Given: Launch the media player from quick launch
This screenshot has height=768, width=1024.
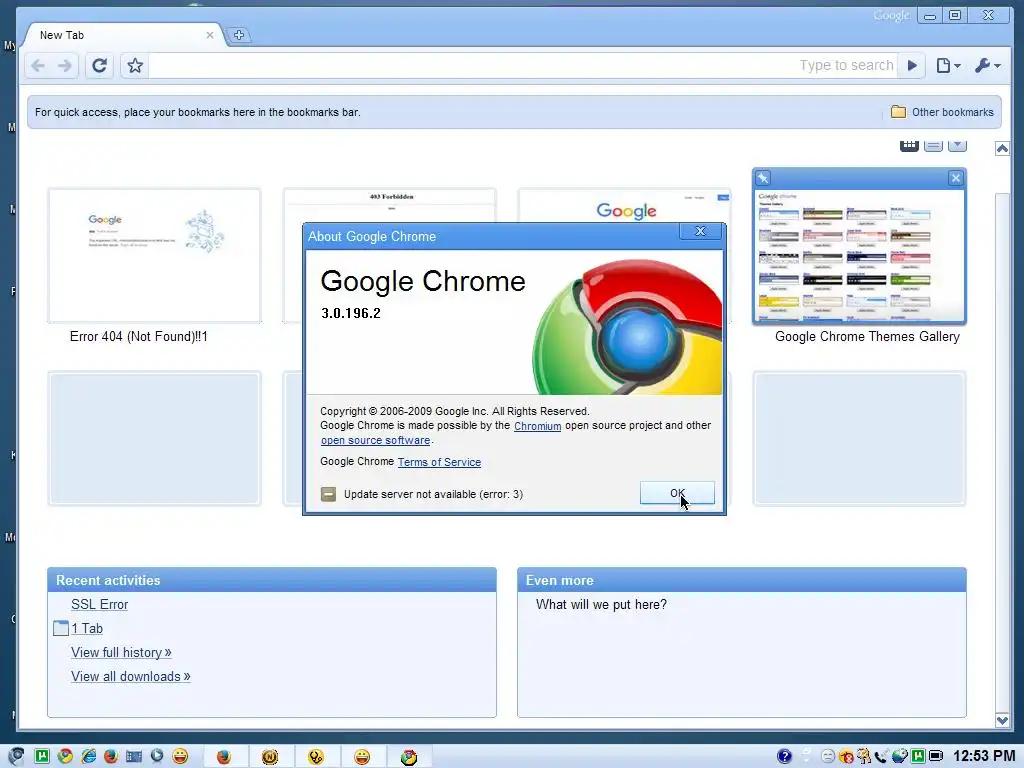Looking at the screenshot, I should 157,756.
